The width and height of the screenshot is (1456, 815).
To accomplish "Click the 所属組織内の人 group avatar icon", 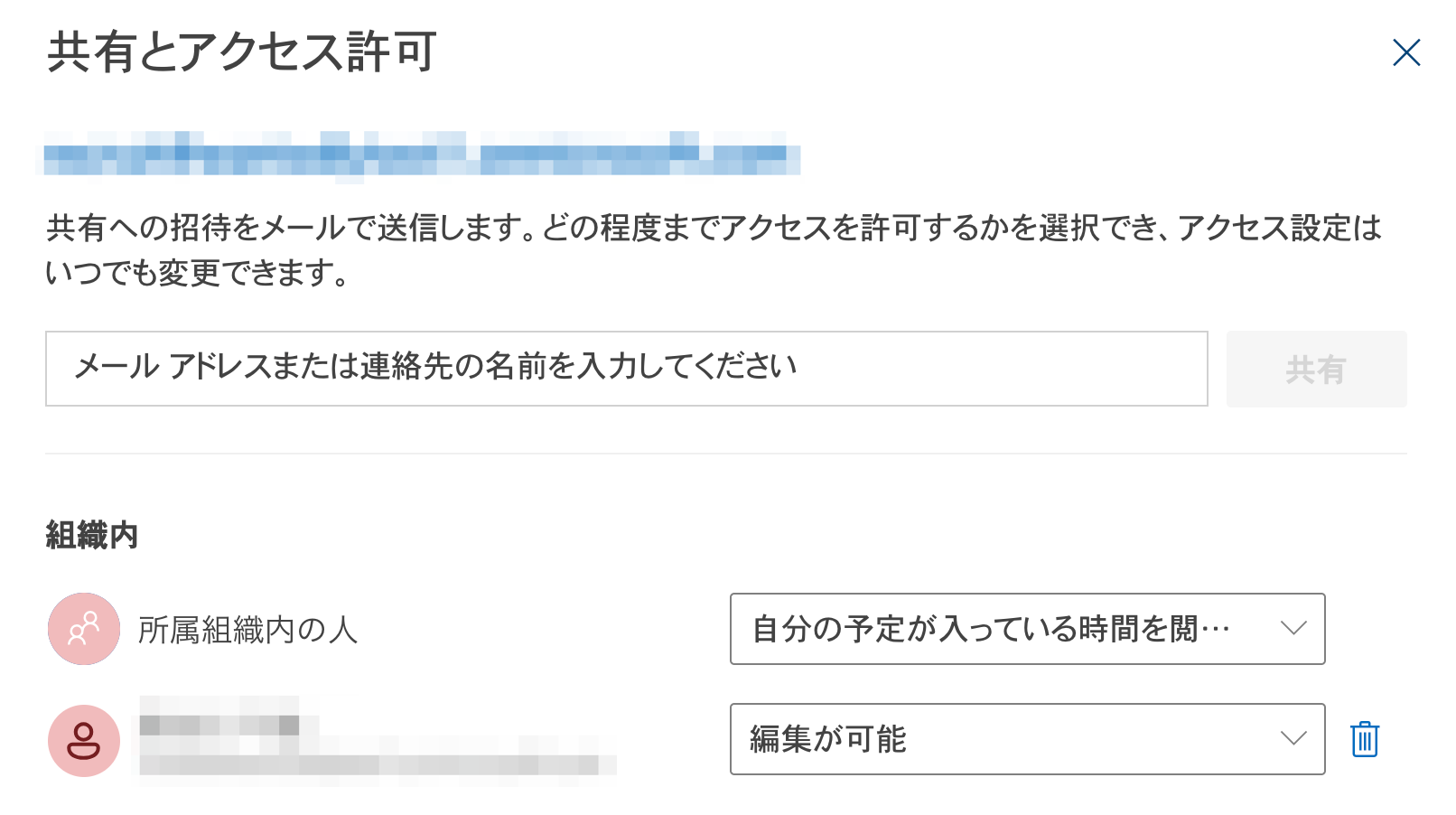I will pyautogui.click(x=84, y=629).
